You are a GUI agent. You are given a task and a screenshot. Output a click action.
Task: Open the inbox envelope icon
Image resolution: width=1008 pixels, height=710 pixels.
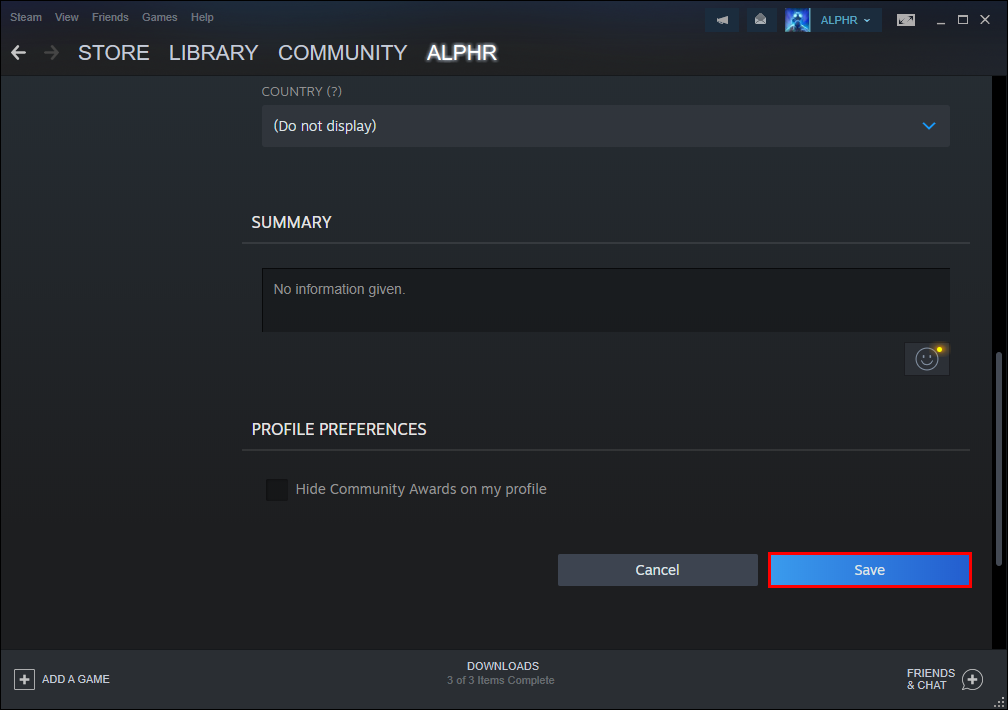point(760,20)
